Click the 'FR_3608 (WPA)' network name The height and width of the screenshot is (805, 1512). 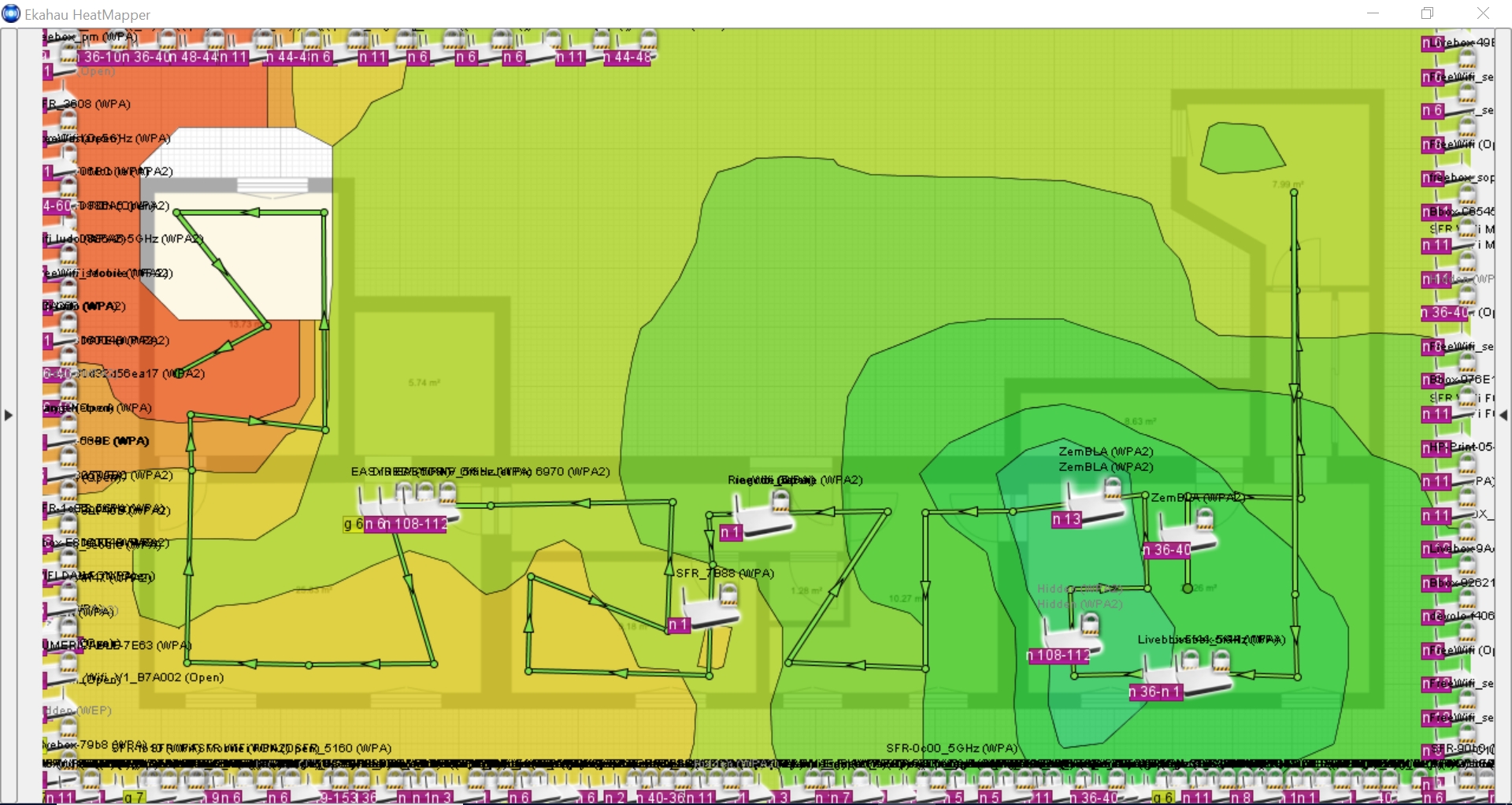point(87,104)
